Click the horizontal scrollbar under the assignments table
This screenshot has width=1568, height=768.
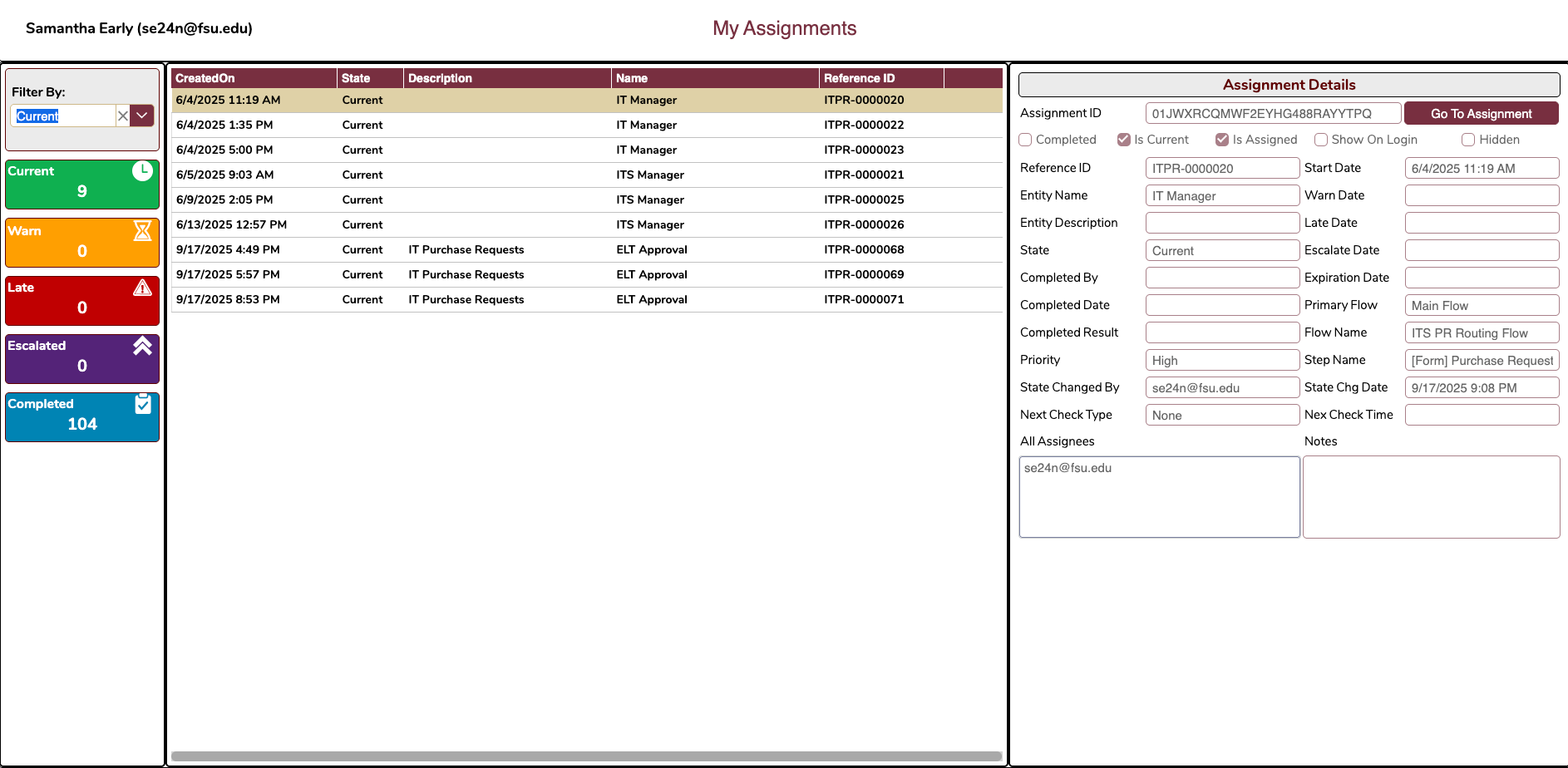click(586, 756)
